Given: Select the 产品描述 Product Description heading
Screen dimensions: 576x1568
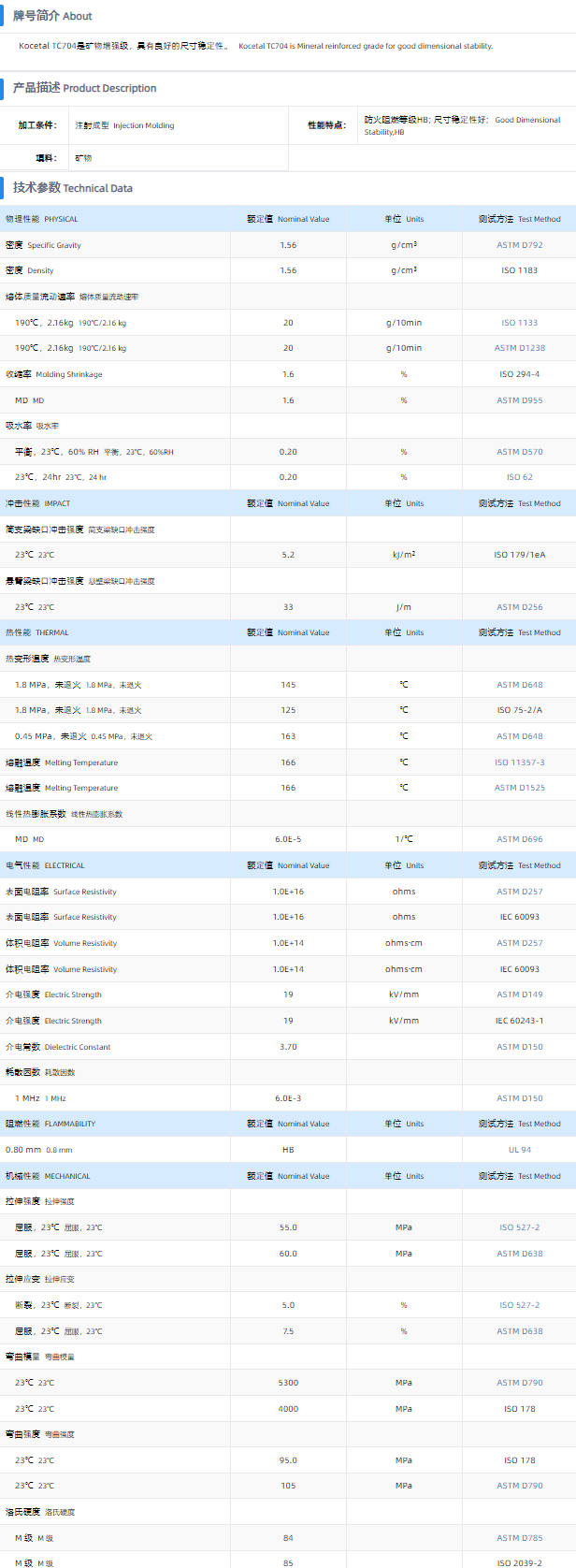Looking at the screenshot, I should tap(84, 88).
